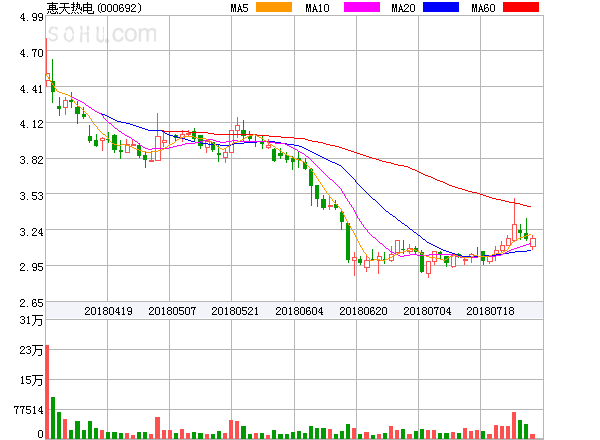Screen dimensions: 600x440
Task: Click the magenta MA10 legend swatch
Action: tap(362, 7)
